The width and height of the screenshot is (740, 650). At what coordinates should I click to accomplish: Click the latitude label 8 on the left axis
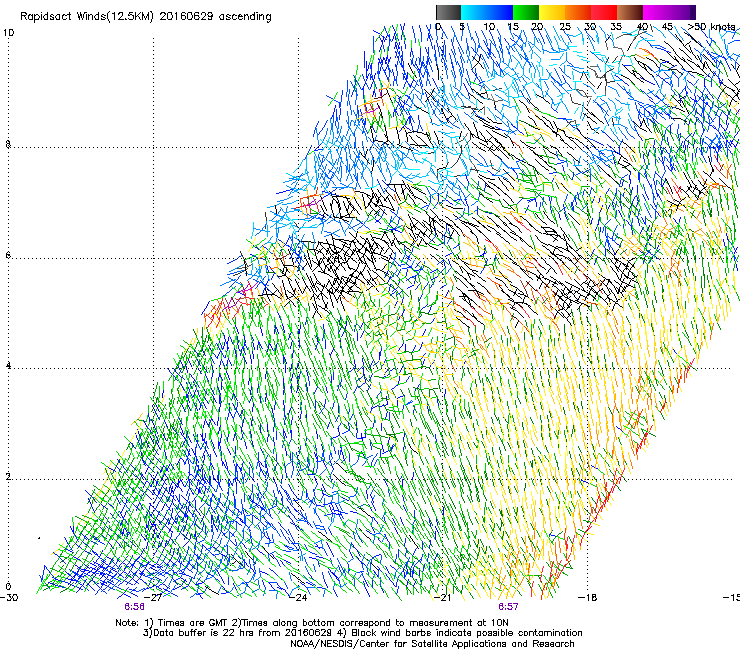click(x=8, y=144)
